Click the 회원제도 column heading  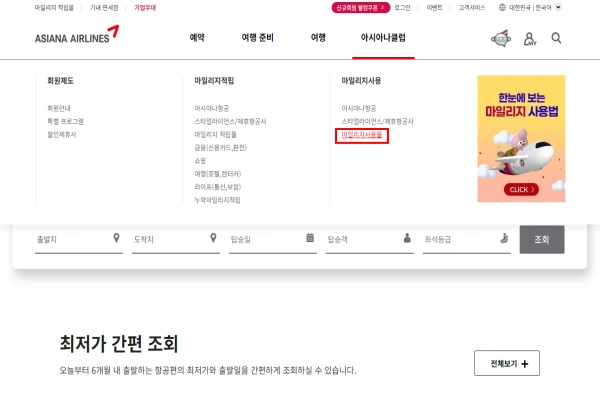tap(60, 80)
